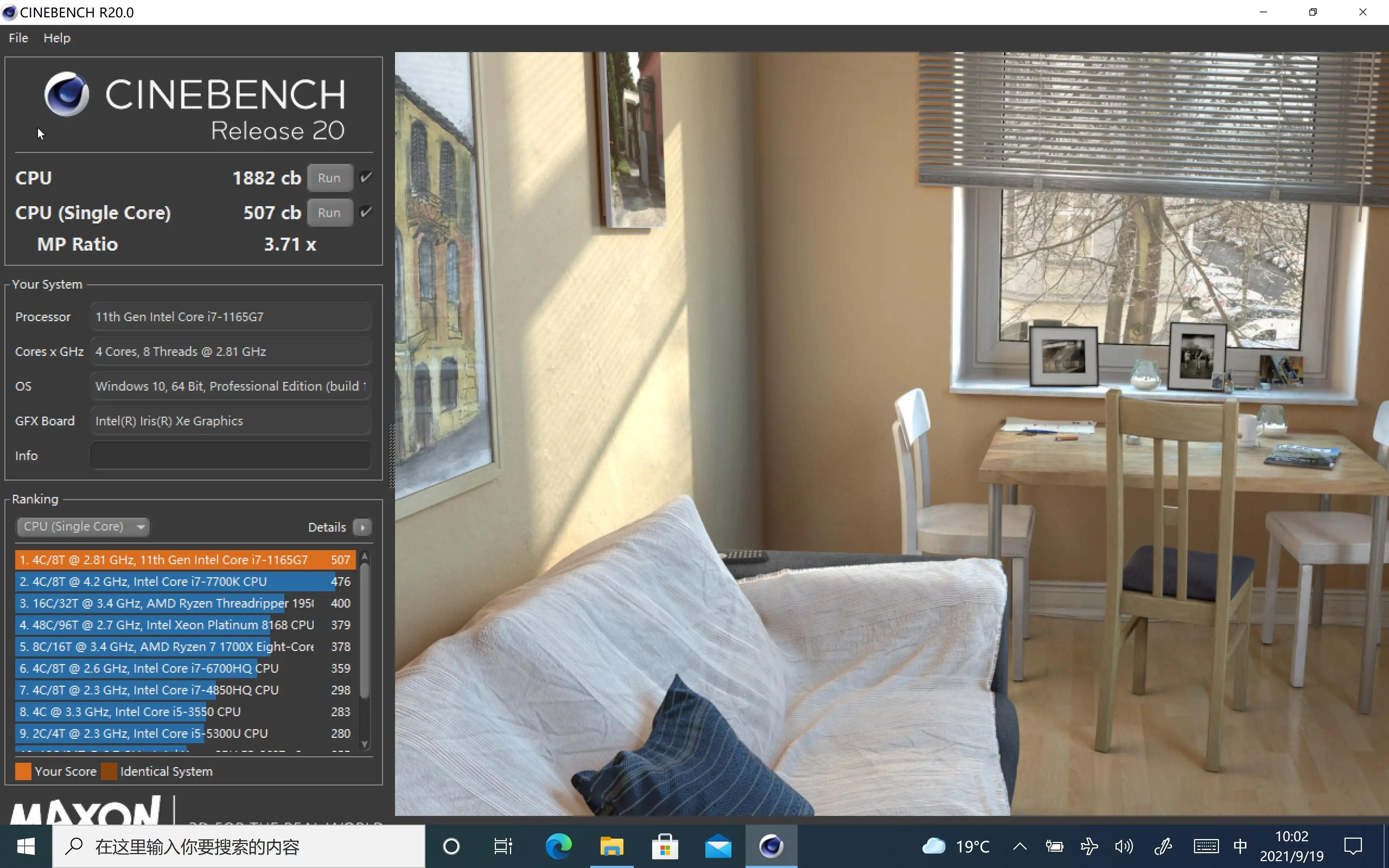Viewport: 1389px width, 868px height.
Task: Open the File menu
Action: coord(18,38)
